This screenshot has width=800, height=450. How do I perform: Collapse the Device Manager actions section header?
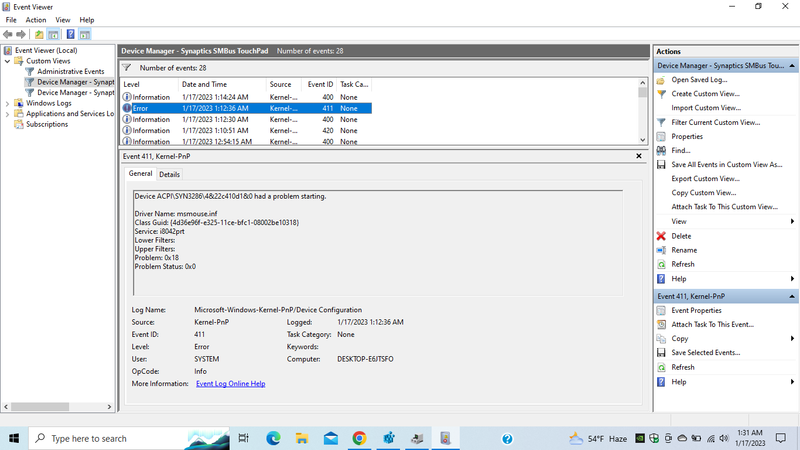click(x=792, y=66)
